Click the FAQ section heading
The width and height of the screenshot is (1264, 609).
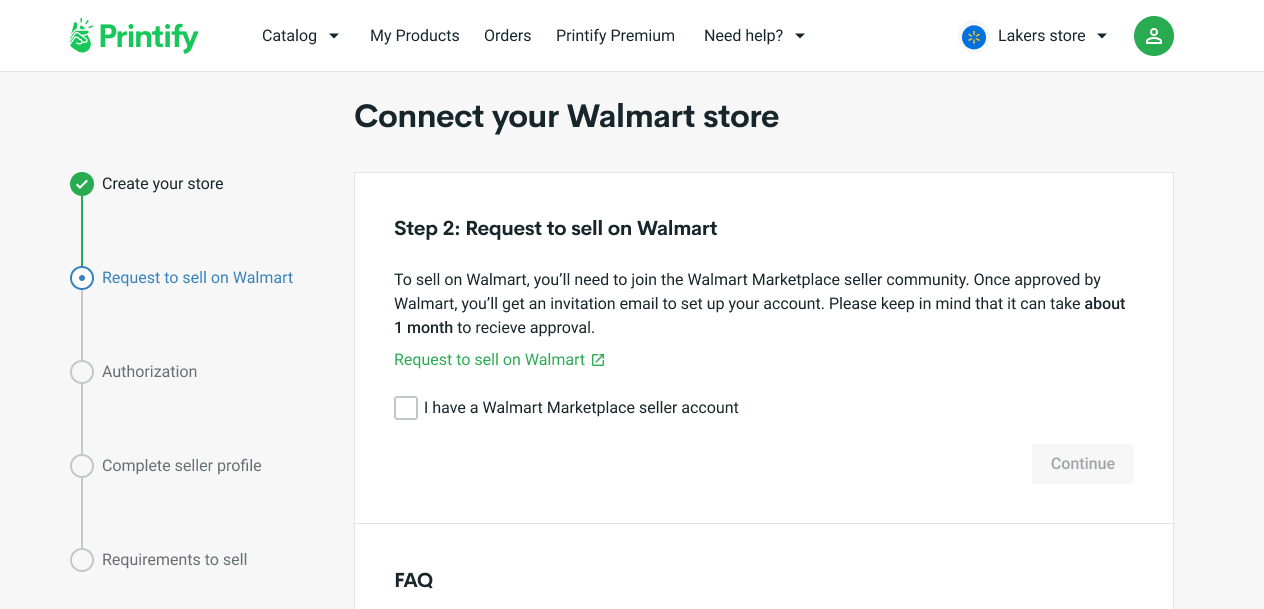[412, 580]
